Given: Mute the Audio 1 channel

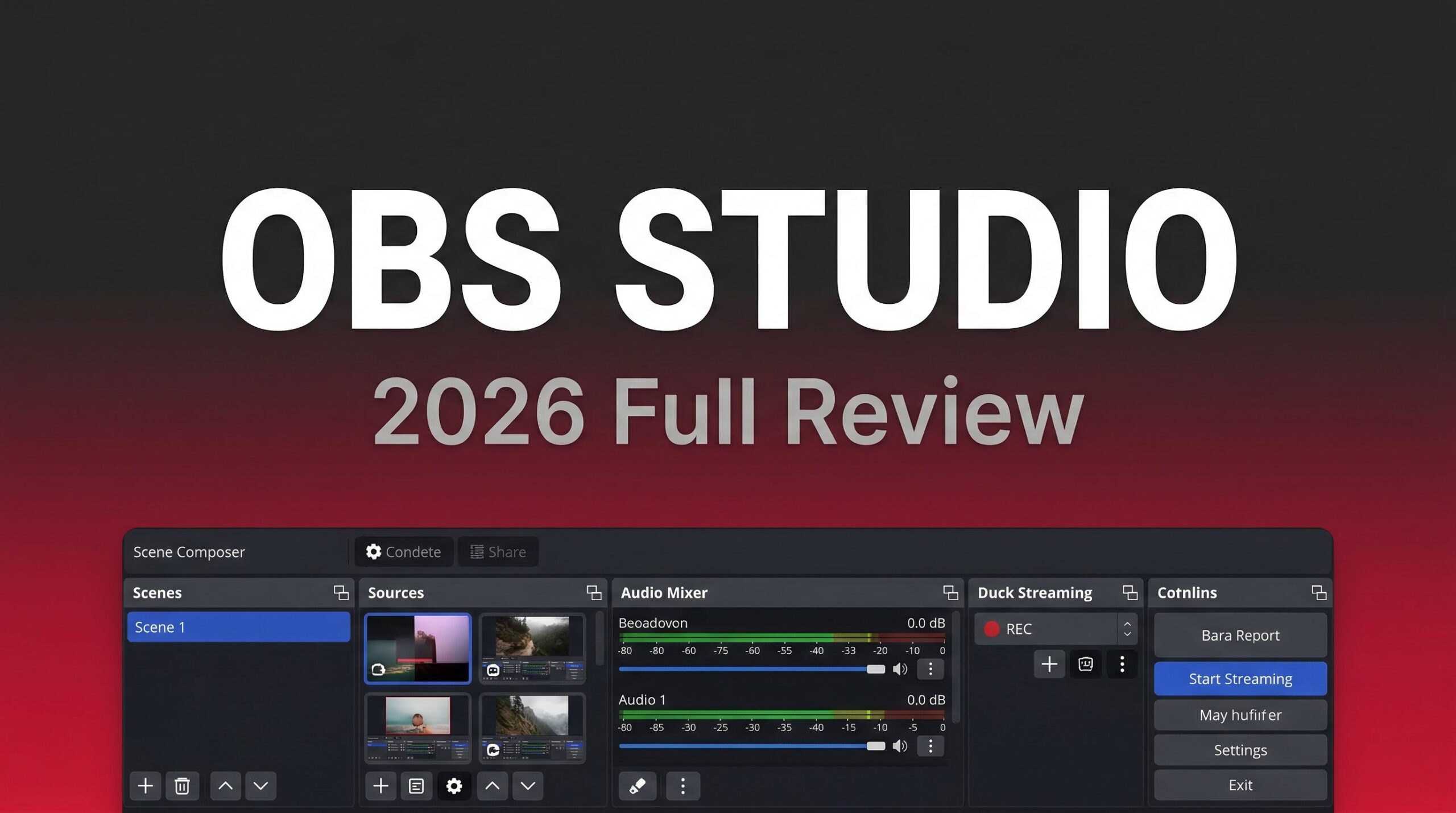Looking at the screenshot, I should point(900,746).
